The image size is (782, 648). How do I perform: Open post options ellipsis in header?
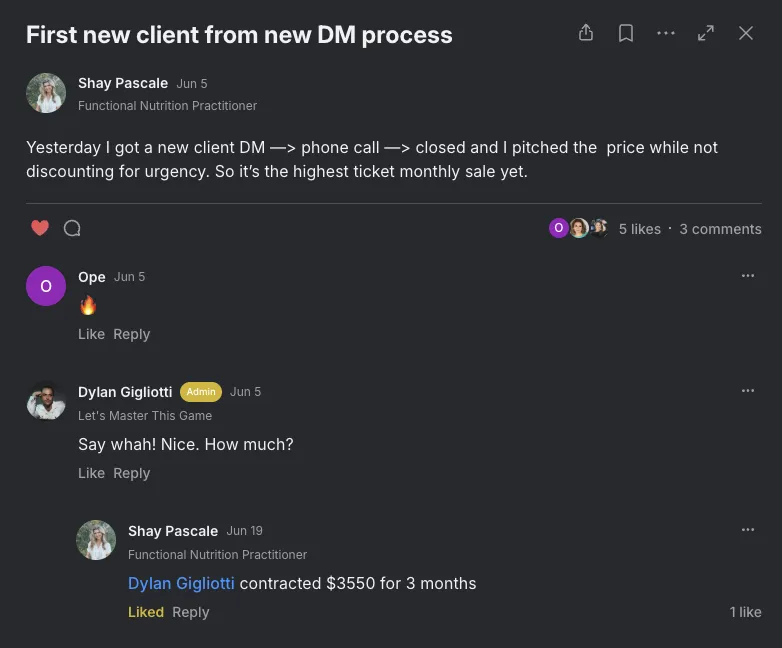(666, 33)
